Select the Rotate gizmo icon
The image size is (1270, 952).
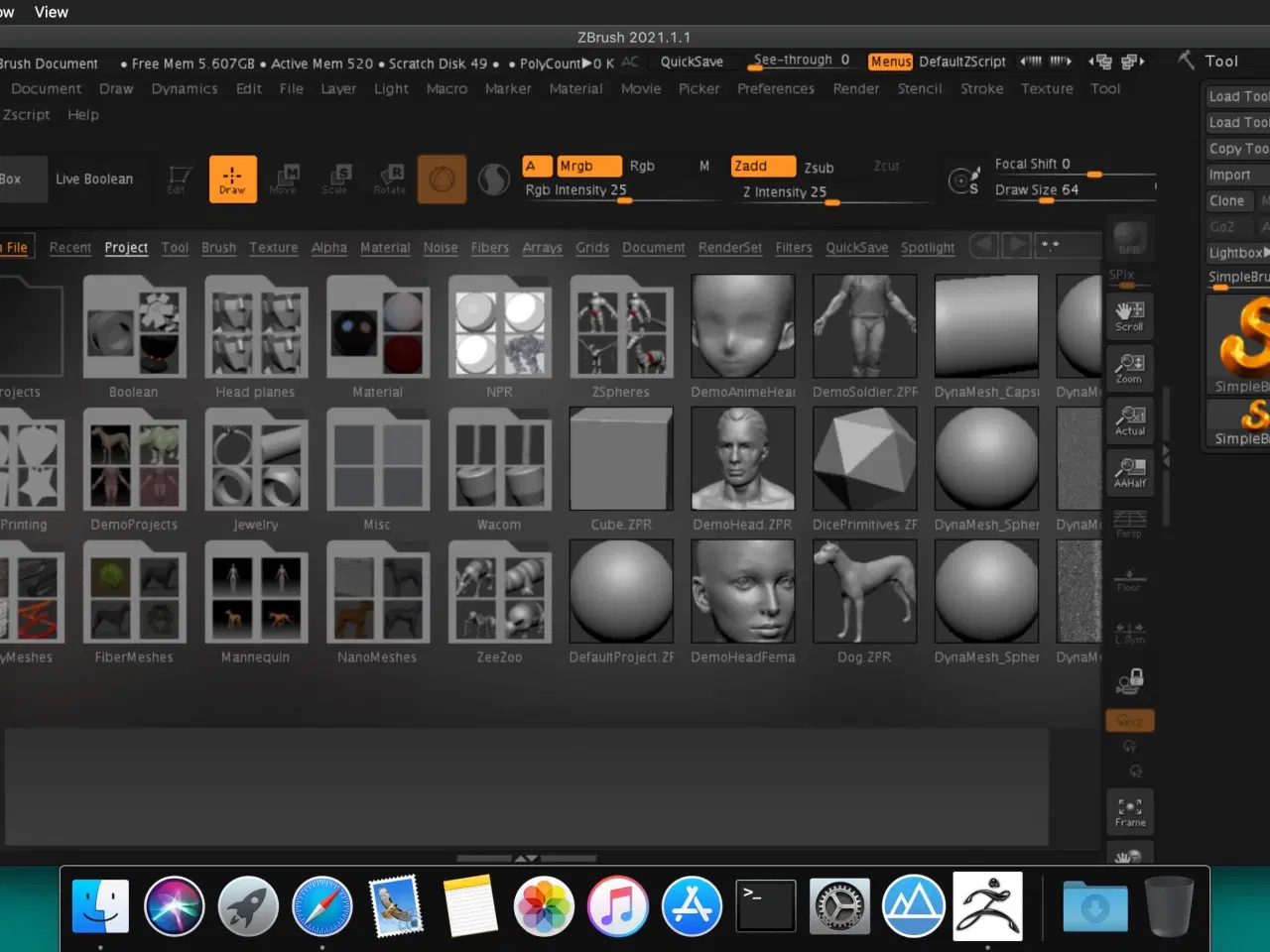tap(390, 178)
